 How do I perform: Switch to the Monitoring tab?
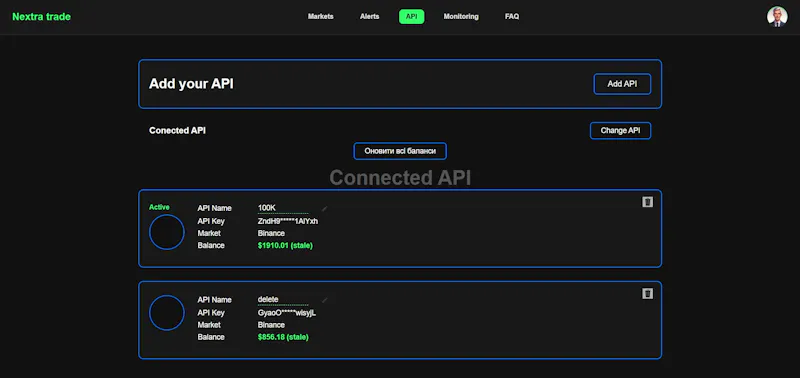click(x=461, y=16)
